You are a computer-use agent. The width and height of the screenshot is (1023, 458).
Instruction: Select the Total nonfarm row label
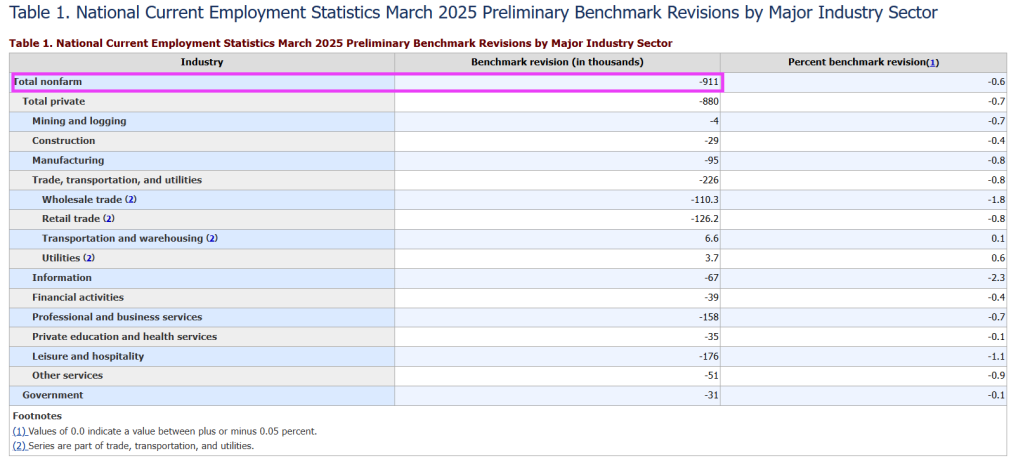click(x=48, y=82)
